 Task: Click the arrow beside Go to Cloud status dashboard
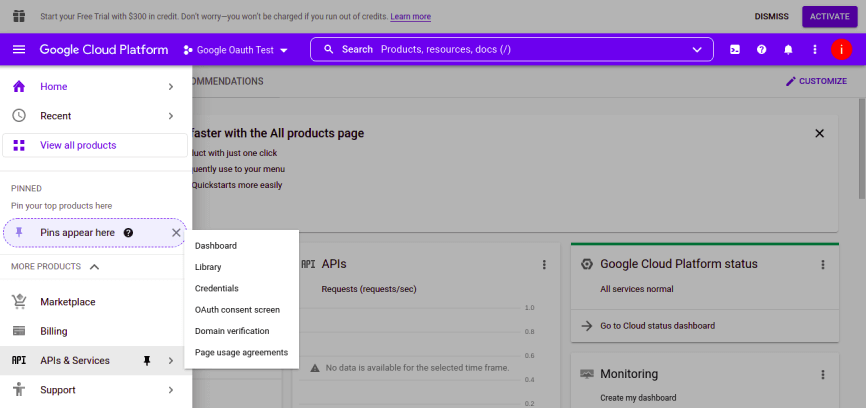pos(587,326)
